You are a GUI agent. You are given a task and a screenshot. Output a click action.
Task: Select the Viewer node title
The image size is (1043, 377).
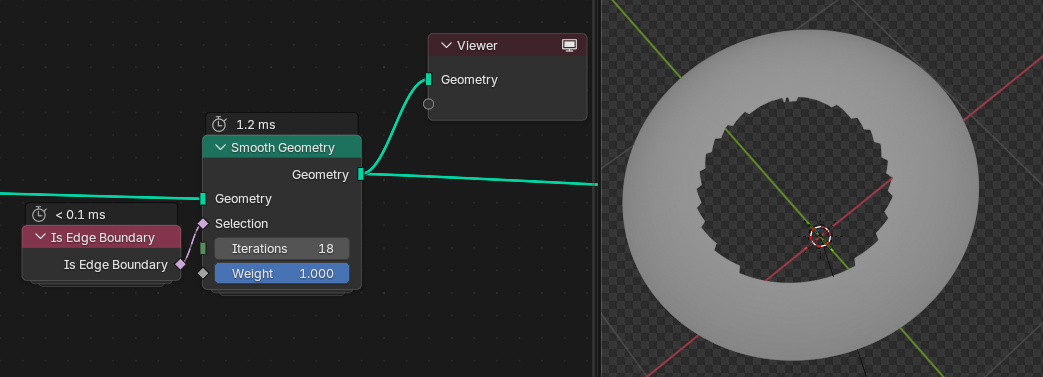pyautogui.click(x=477, y=46)
